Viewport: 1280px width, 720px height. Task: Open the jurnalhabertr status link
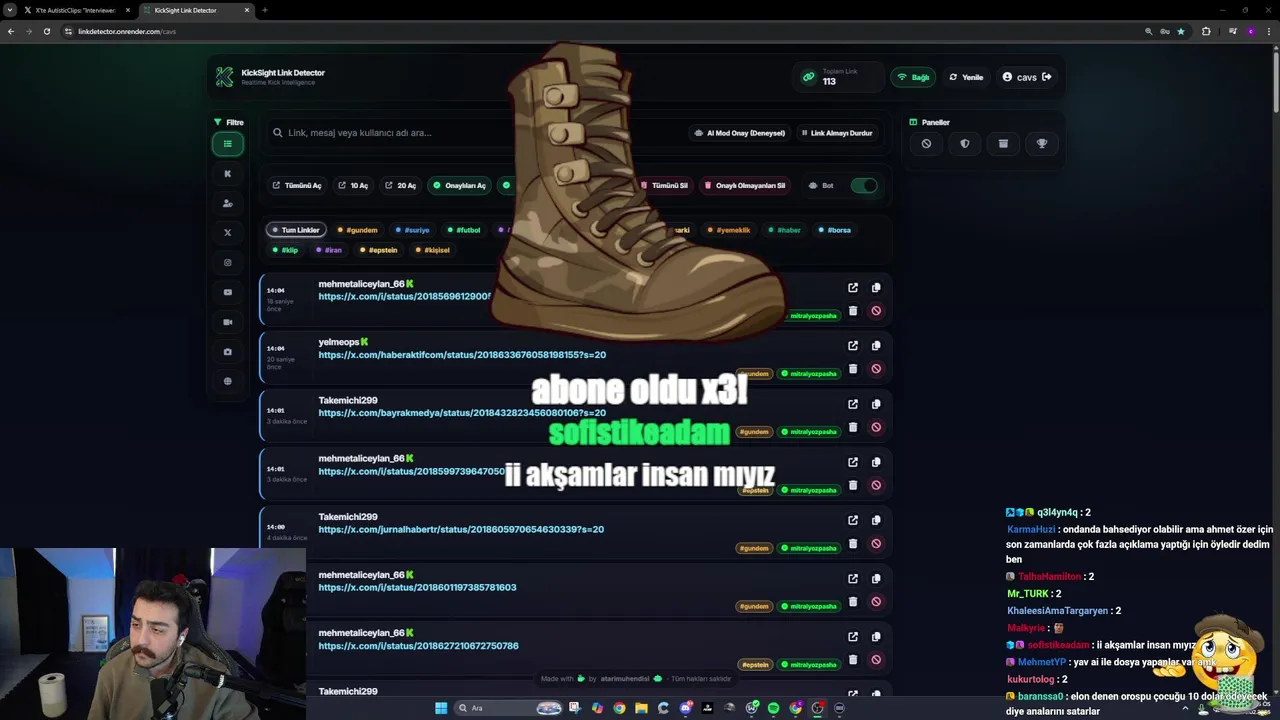(x=461, y=529)
